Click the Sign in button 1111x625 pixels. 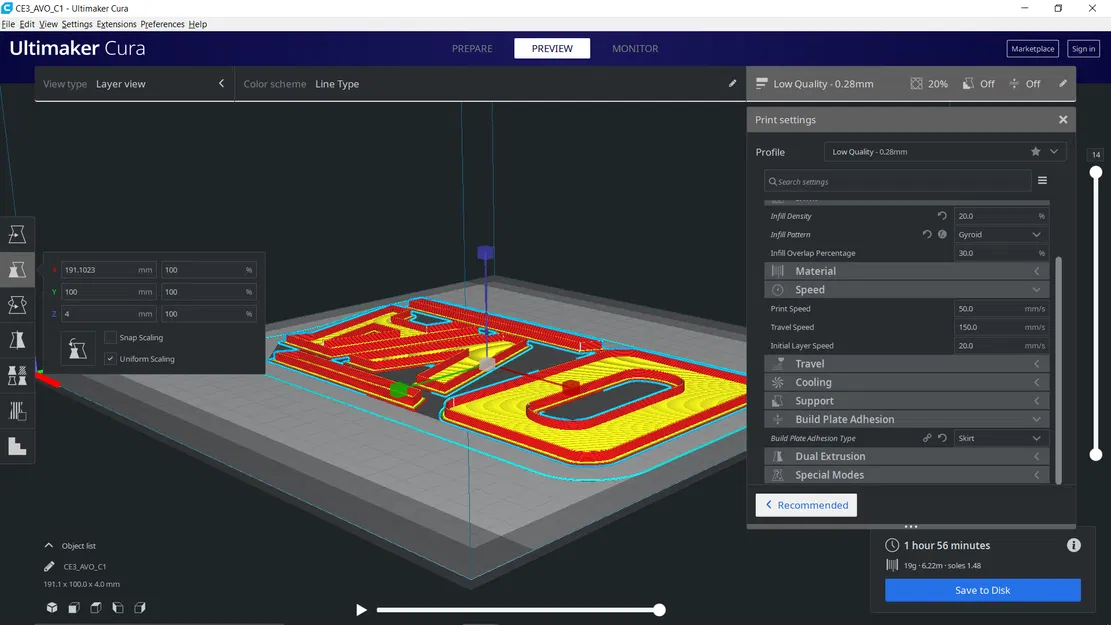(1083, 49)
